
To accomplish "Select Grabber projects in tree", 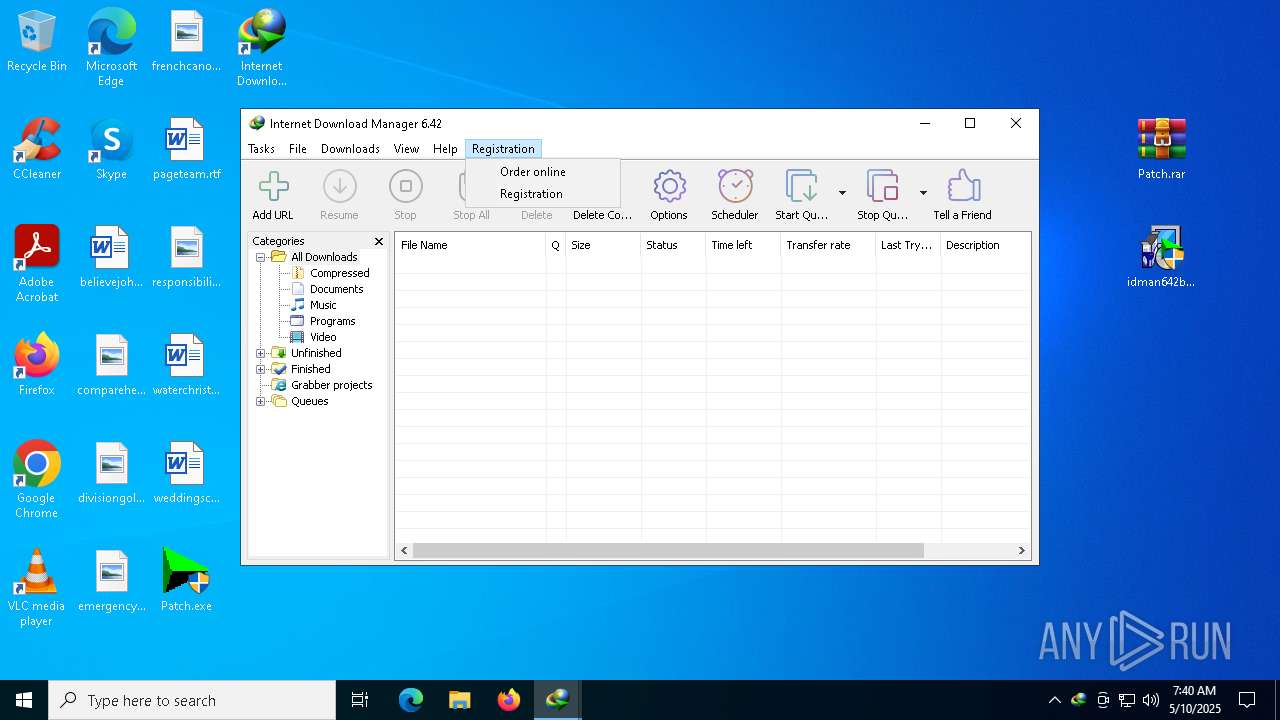I will 331,385.
